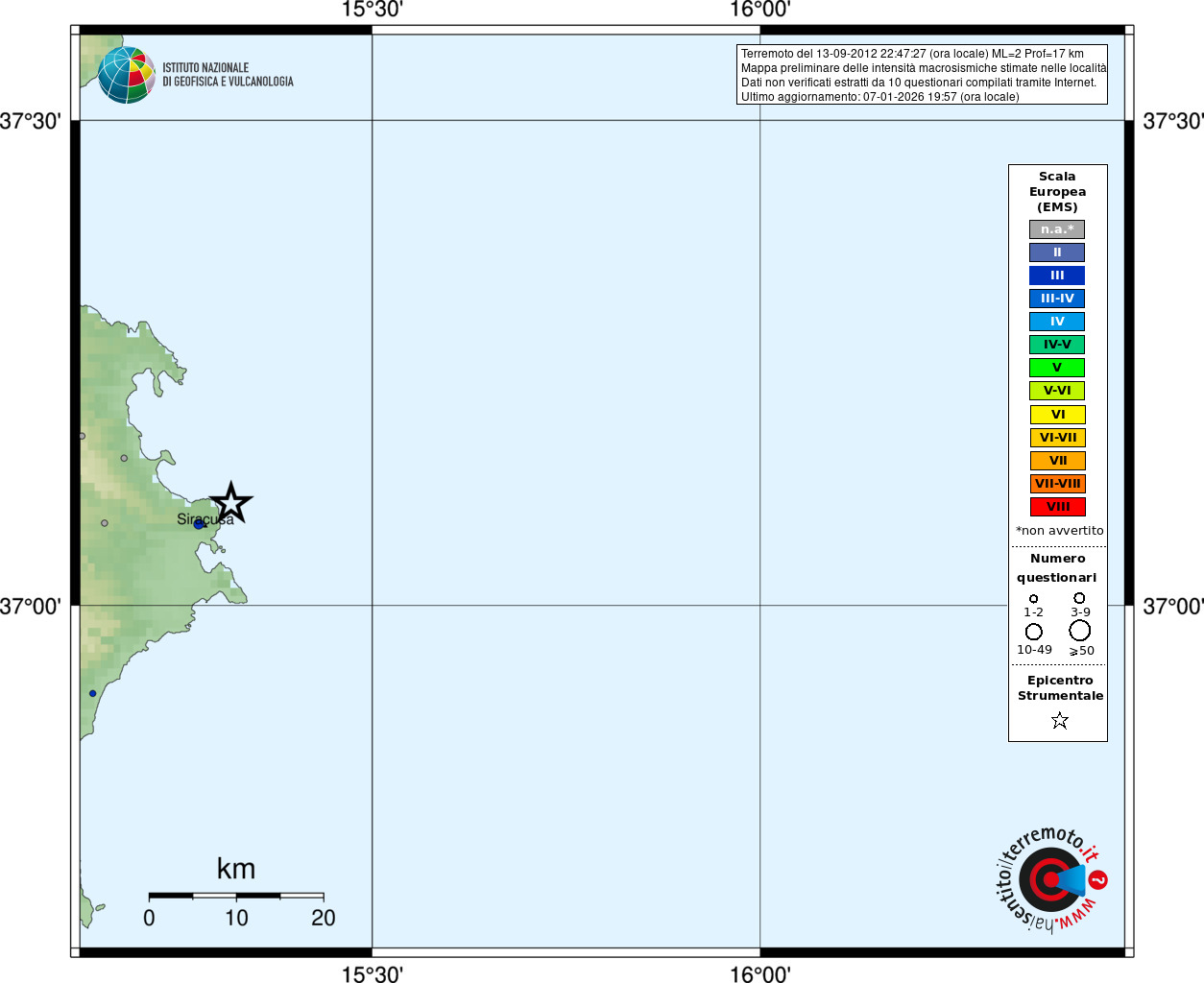Click the blue dot at Siracusa

coord(199,524)
